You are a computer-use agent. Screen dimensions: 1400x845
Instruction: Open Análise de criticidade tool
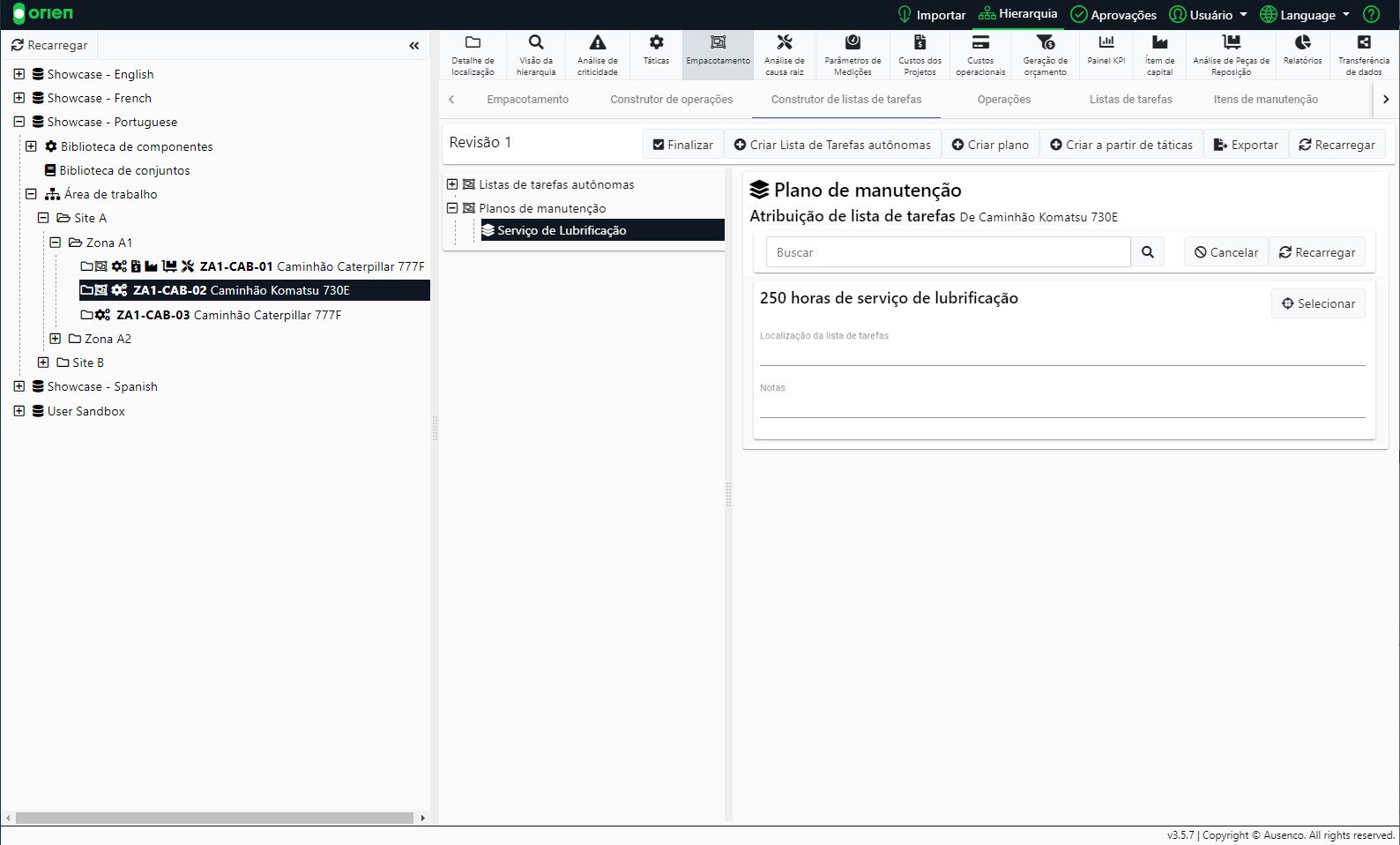(x=598, y=55)
